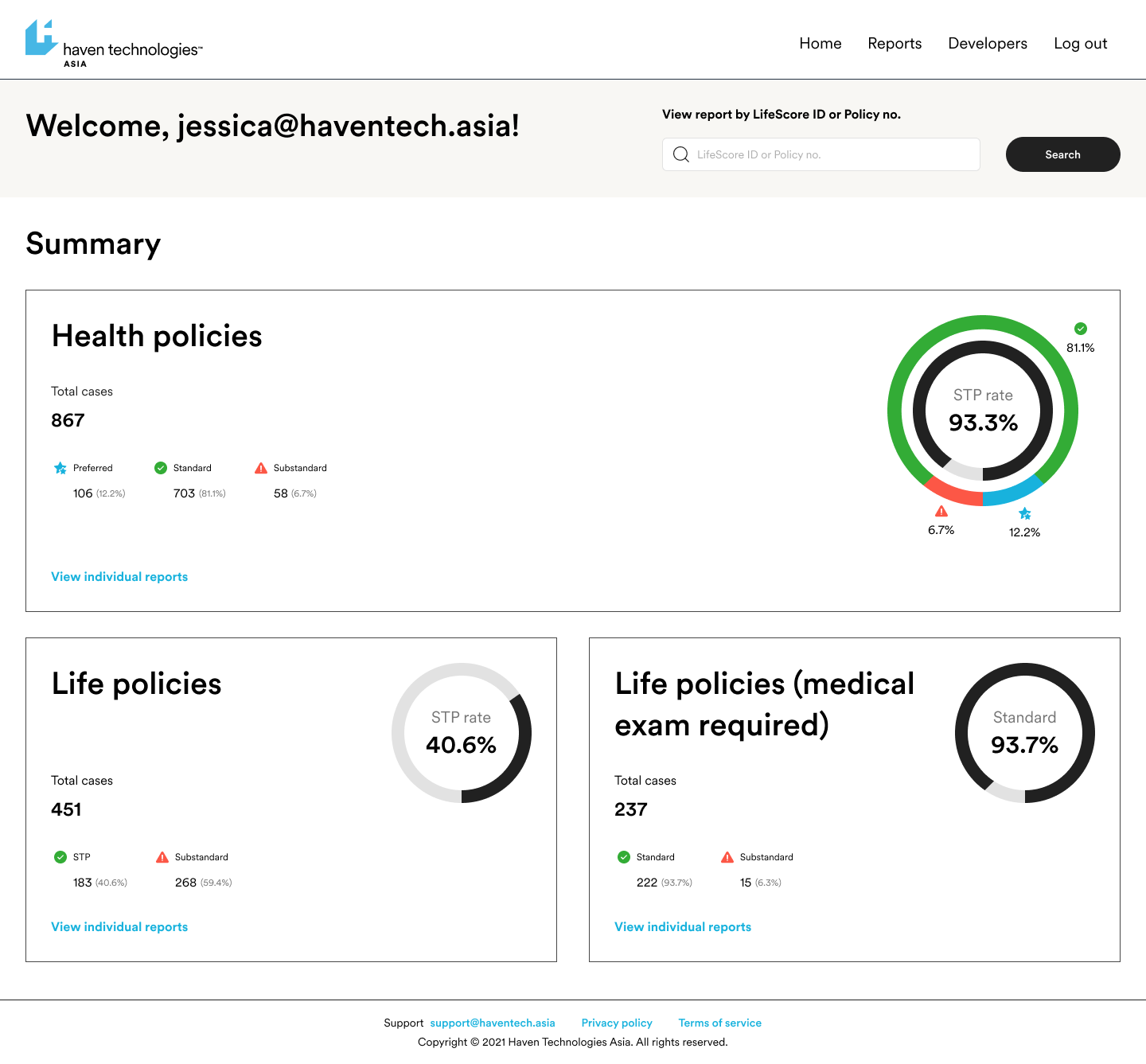
Task: Click medical exam Substandard warning icon
Action: 727,857
